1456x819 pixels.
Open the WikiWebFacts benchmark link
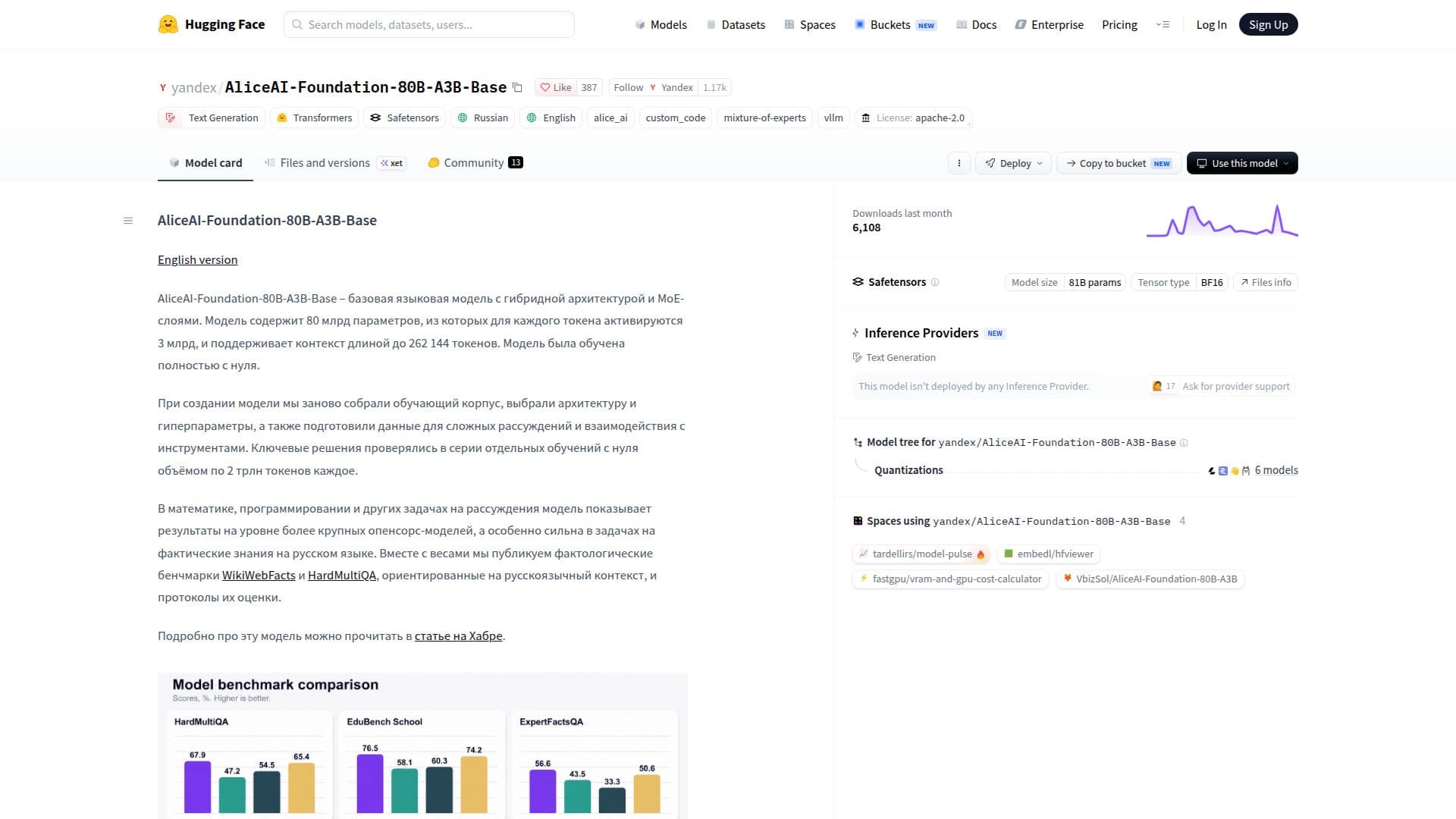(x=259, y=576)
